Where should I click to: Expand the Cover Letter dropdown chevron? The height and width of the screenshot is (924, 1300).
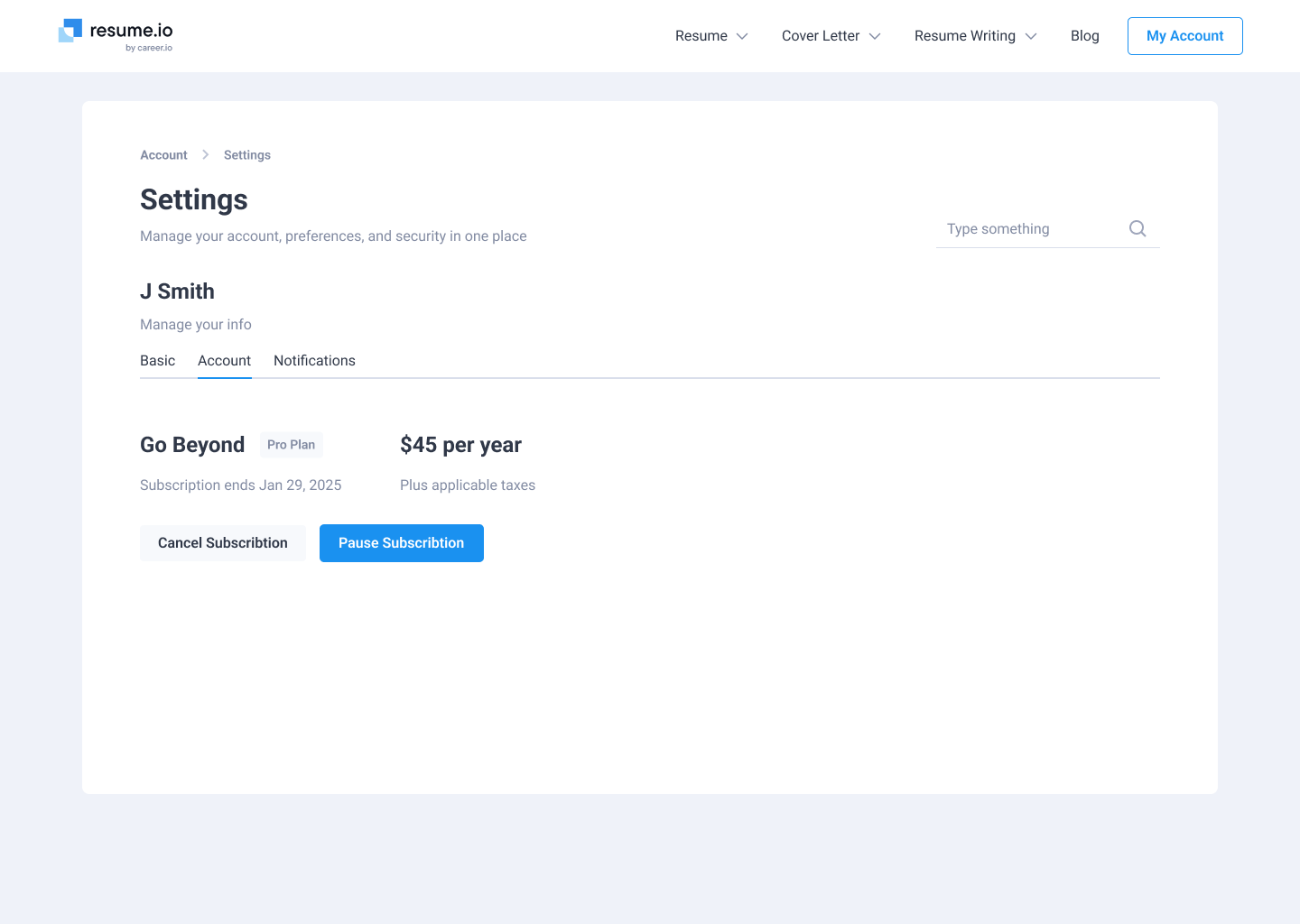click(875, 36)
